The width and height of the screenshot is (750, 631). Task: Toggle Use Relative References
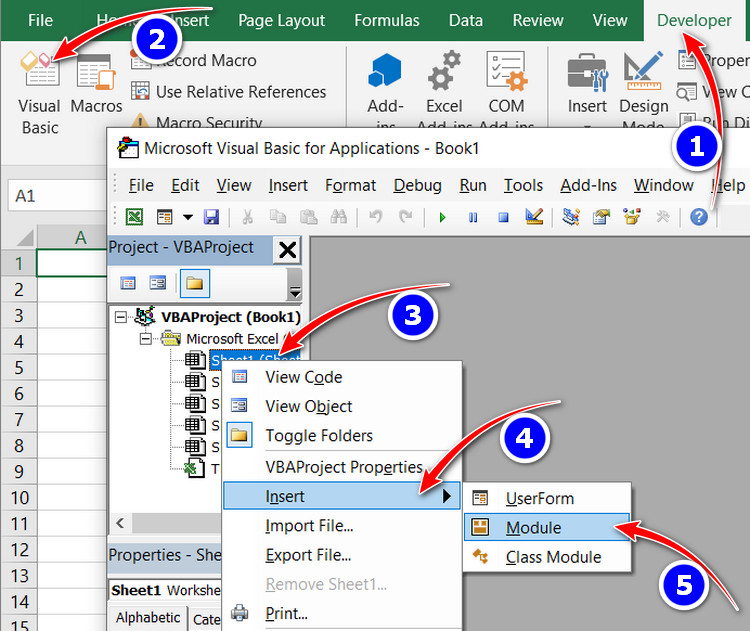pos(229,91)
